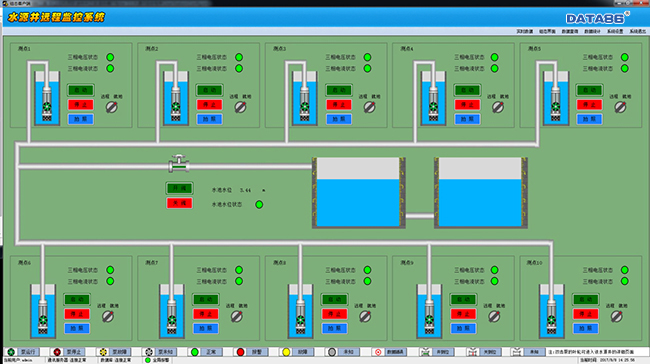Flip the remote/local rotary switch in station 7
This screenshot has width=650, height=364.
tap(237, 317)
